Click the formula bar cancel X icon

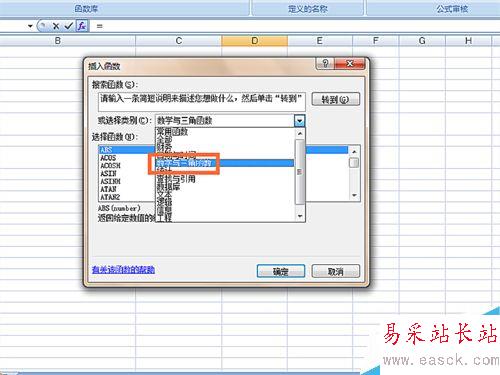coord(56,26)
